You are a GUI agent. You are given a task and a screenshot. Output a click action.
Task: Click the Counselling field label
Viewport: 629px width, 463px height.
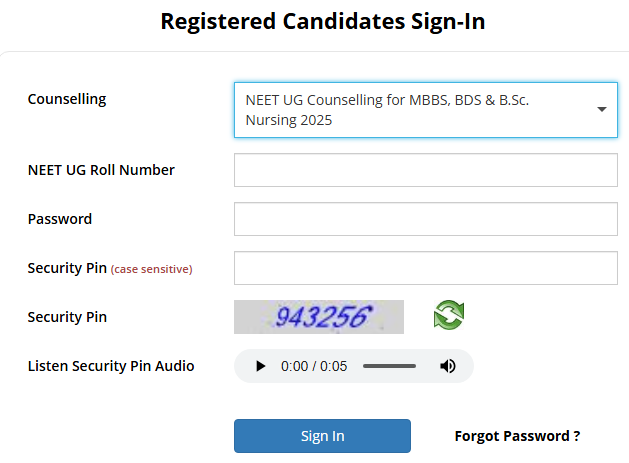[x=67, y=99]
